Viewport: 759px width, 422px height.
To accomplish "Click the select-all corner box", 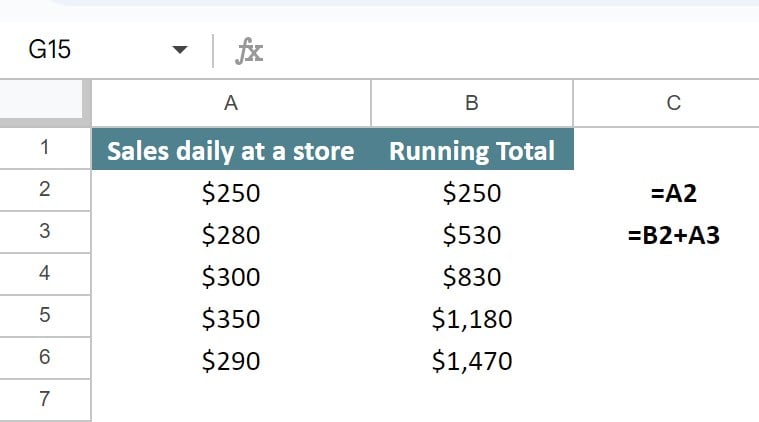I will (x=44, y=103).
